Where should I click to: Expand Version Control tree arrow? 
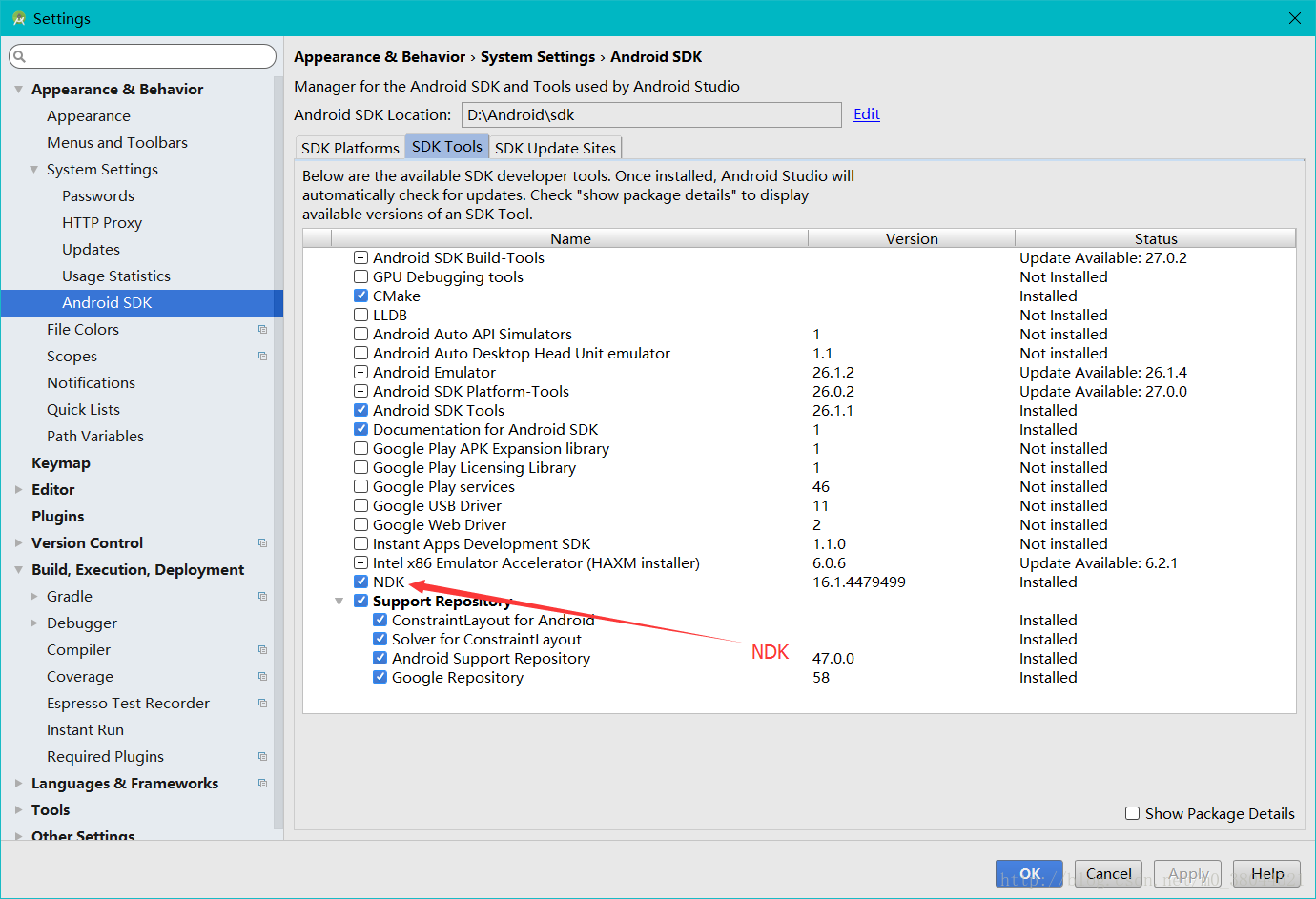[18, 543]
